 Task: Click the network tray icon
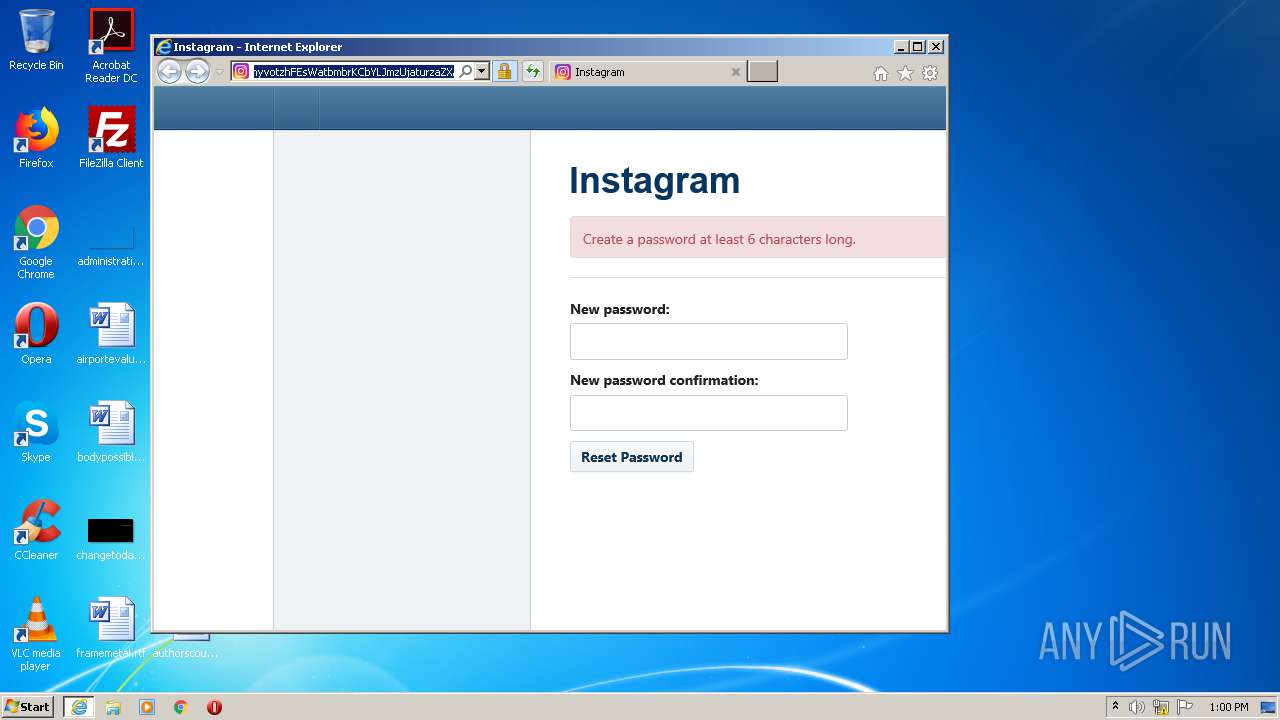[1161, 707]
